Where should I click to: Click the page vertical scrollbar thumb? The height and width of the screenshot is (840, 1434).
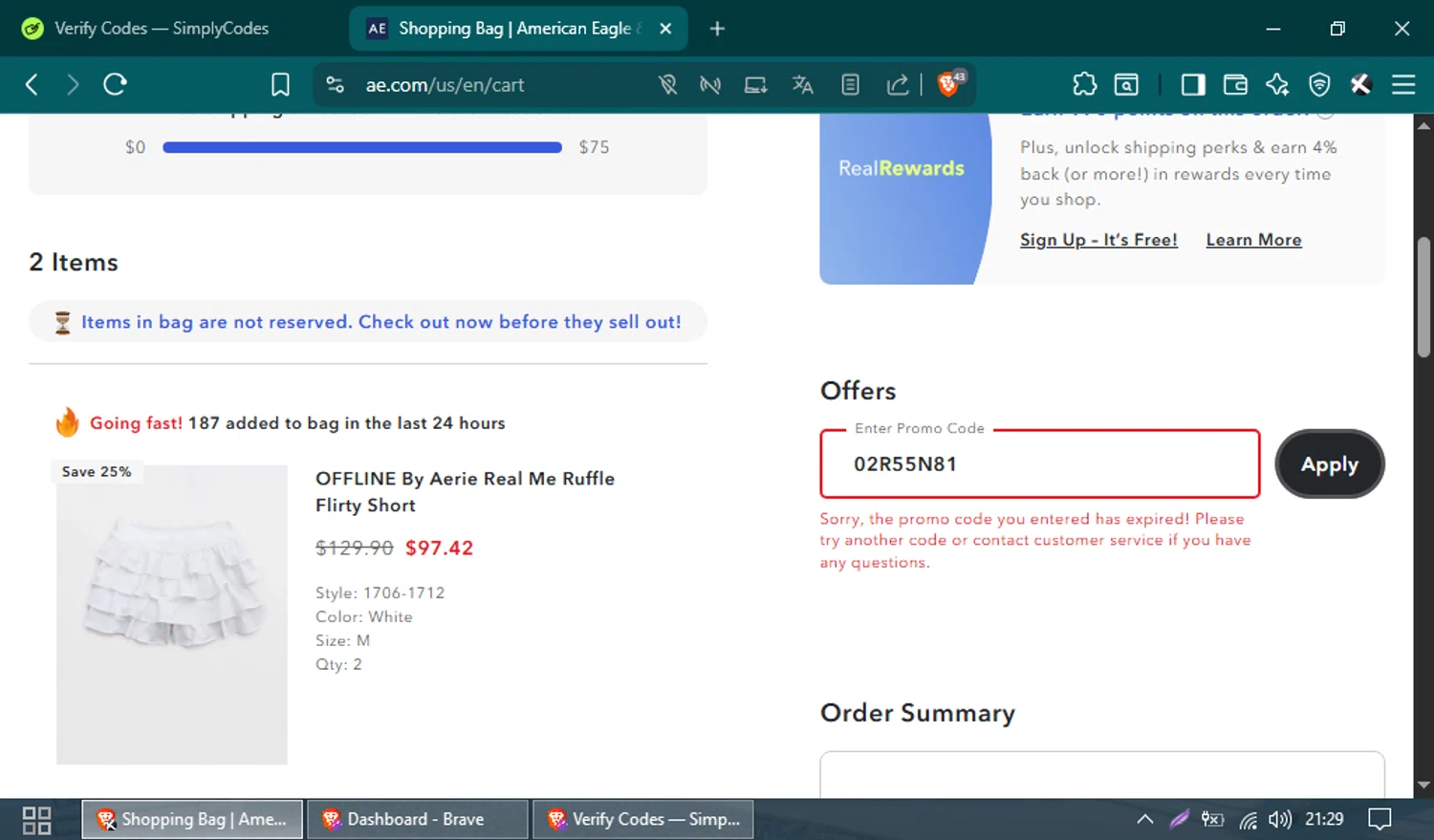pyautogui.click(x=1423, y=296)
